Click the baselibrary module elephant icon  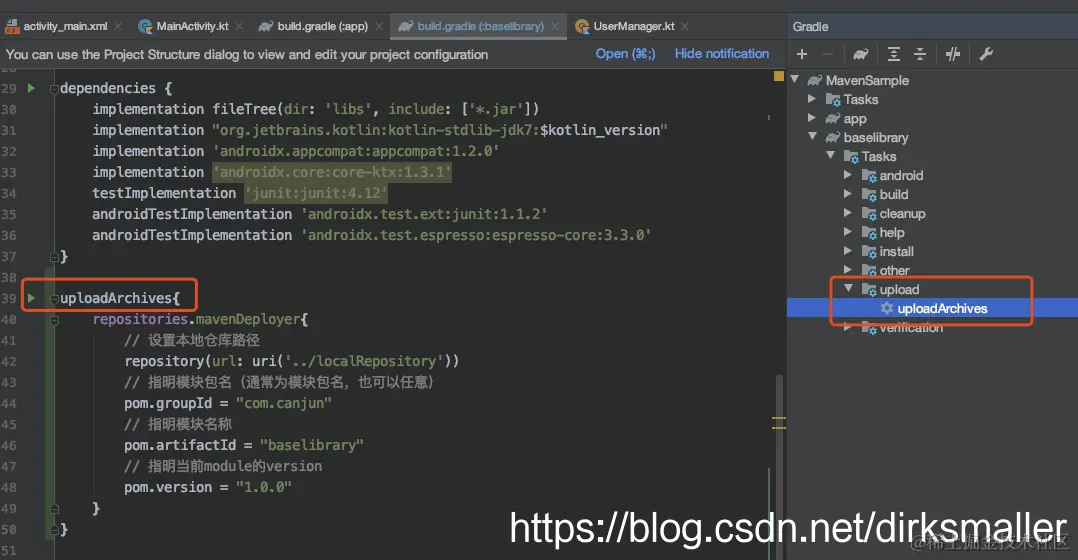point(833,137)
